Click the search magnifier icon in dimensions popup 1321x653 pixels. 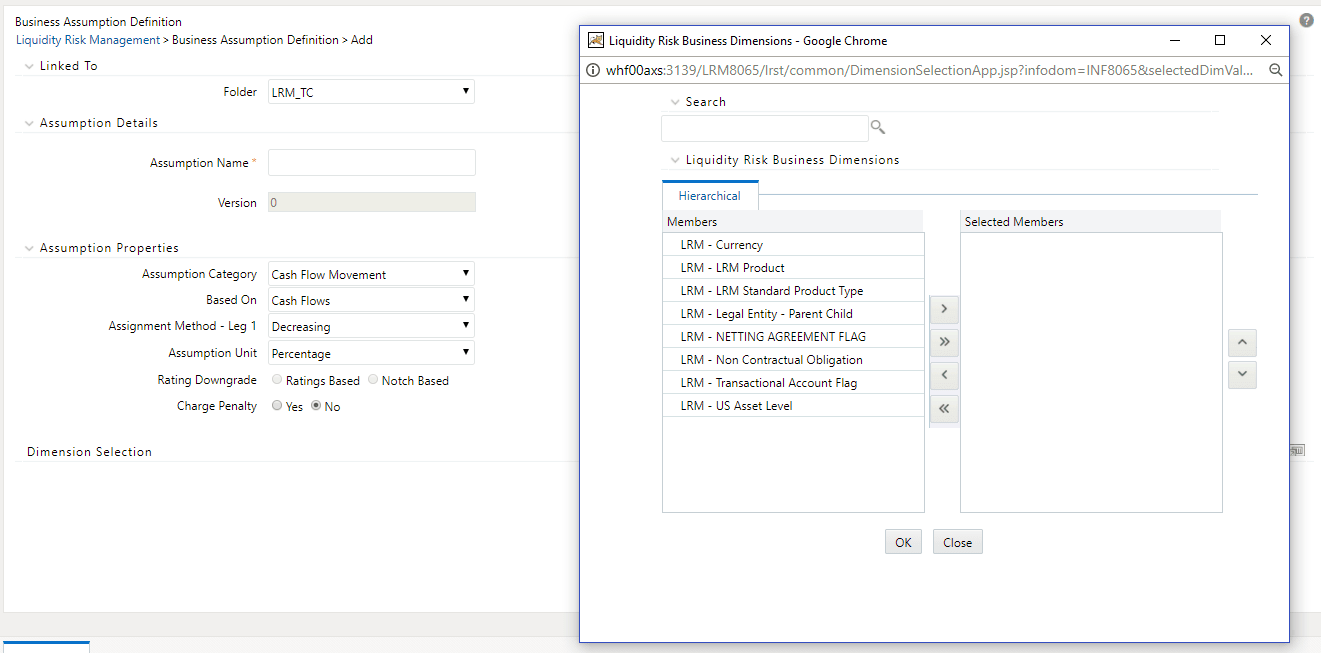pos(878,128)
